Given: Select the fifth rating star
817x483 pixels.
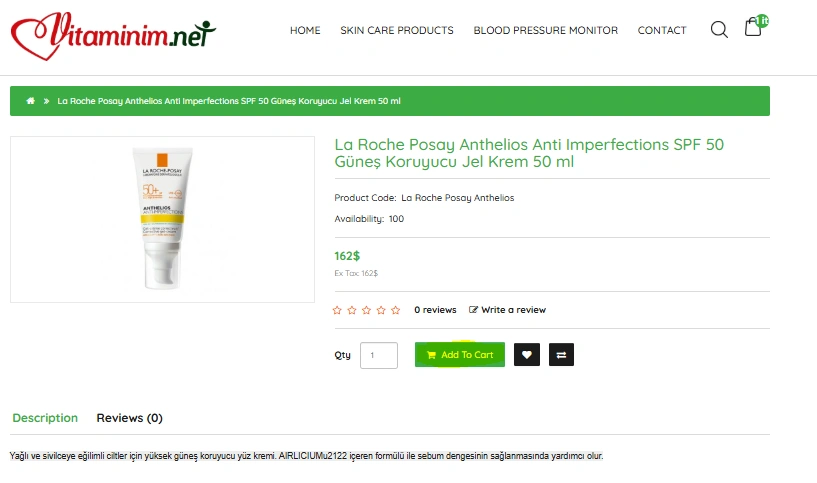Looking at the screenshot, I should pos(395,310).
